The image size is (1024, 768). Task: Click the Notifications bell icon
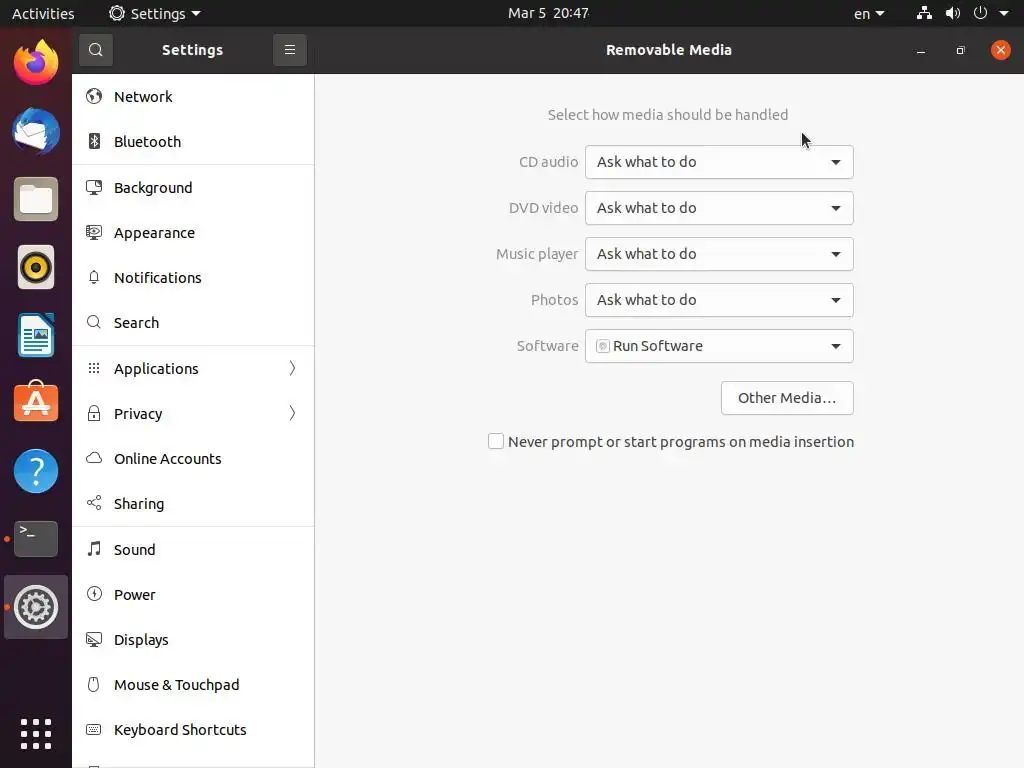[94, 278]
